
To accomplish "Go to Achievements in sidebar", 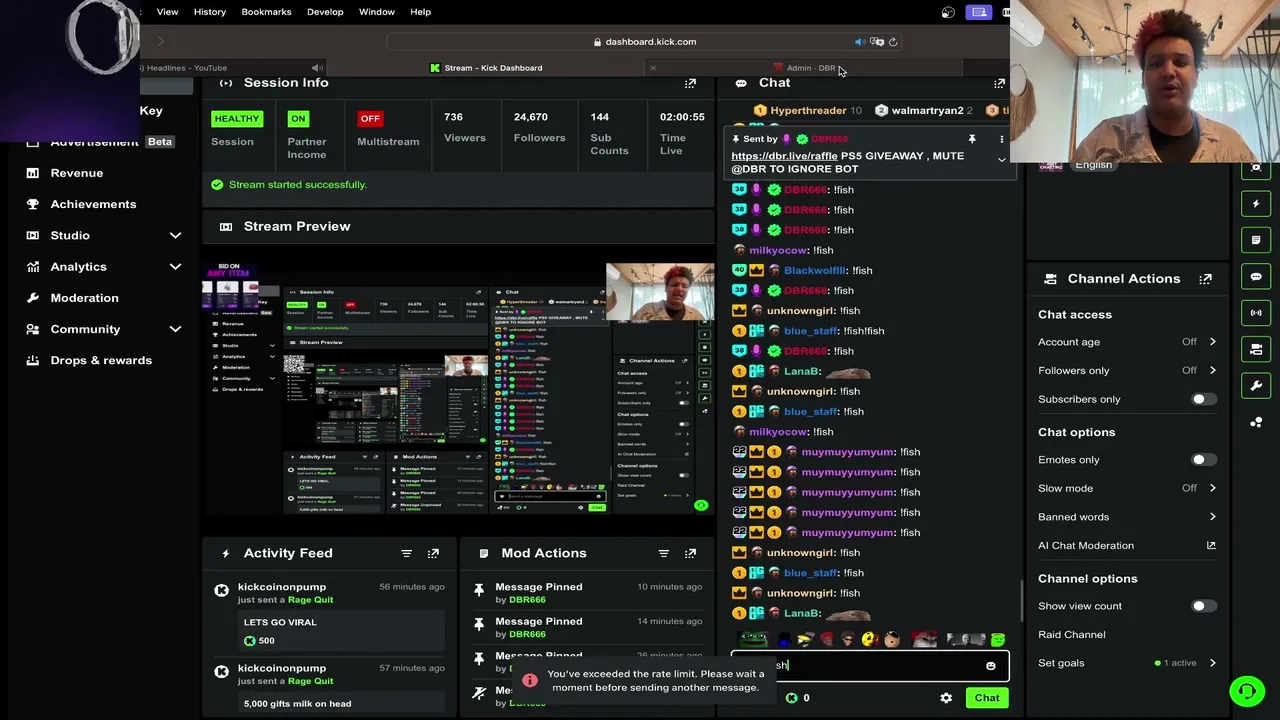I will 93,204.
